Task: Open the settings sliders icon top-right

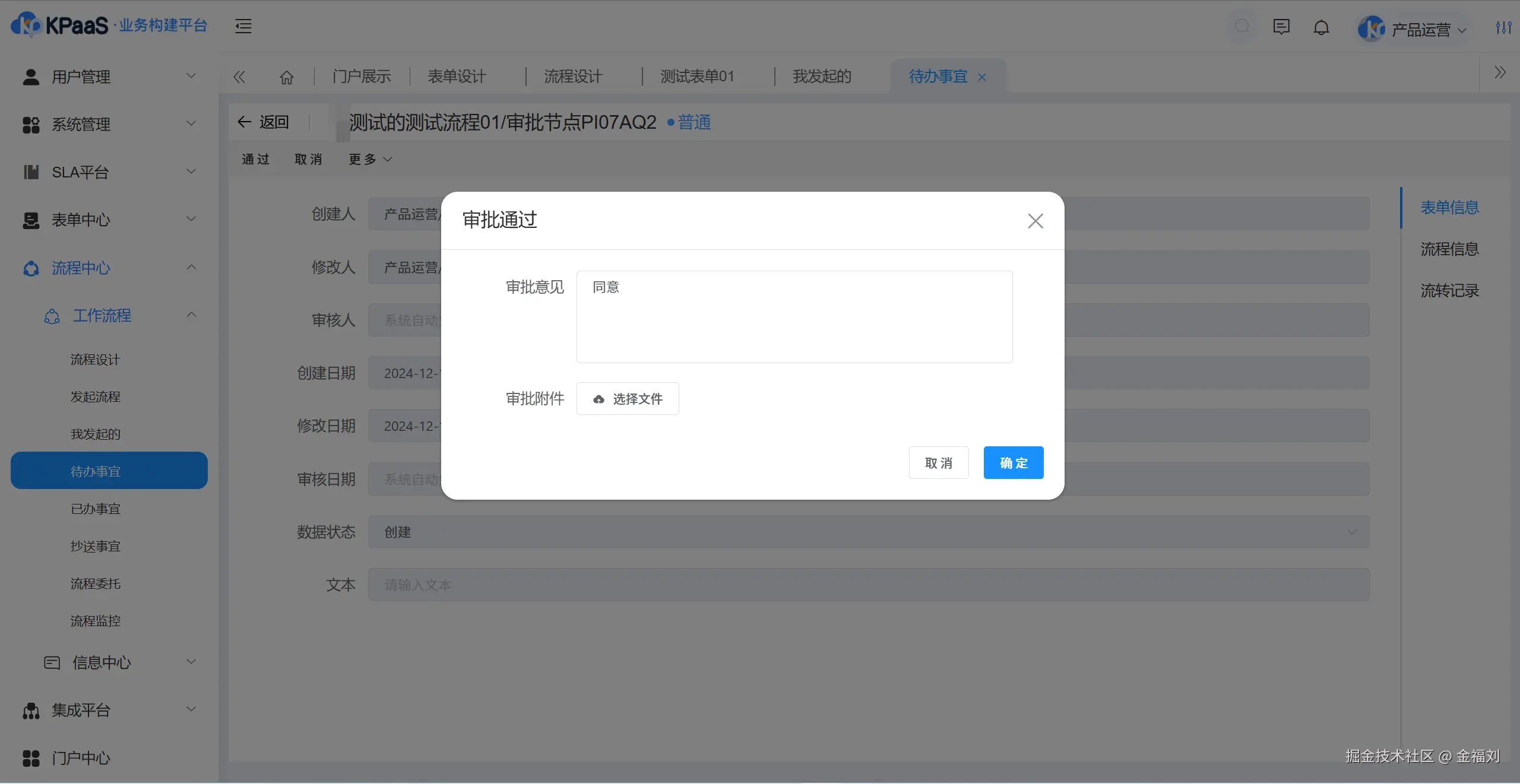Action: point(1503,27)
